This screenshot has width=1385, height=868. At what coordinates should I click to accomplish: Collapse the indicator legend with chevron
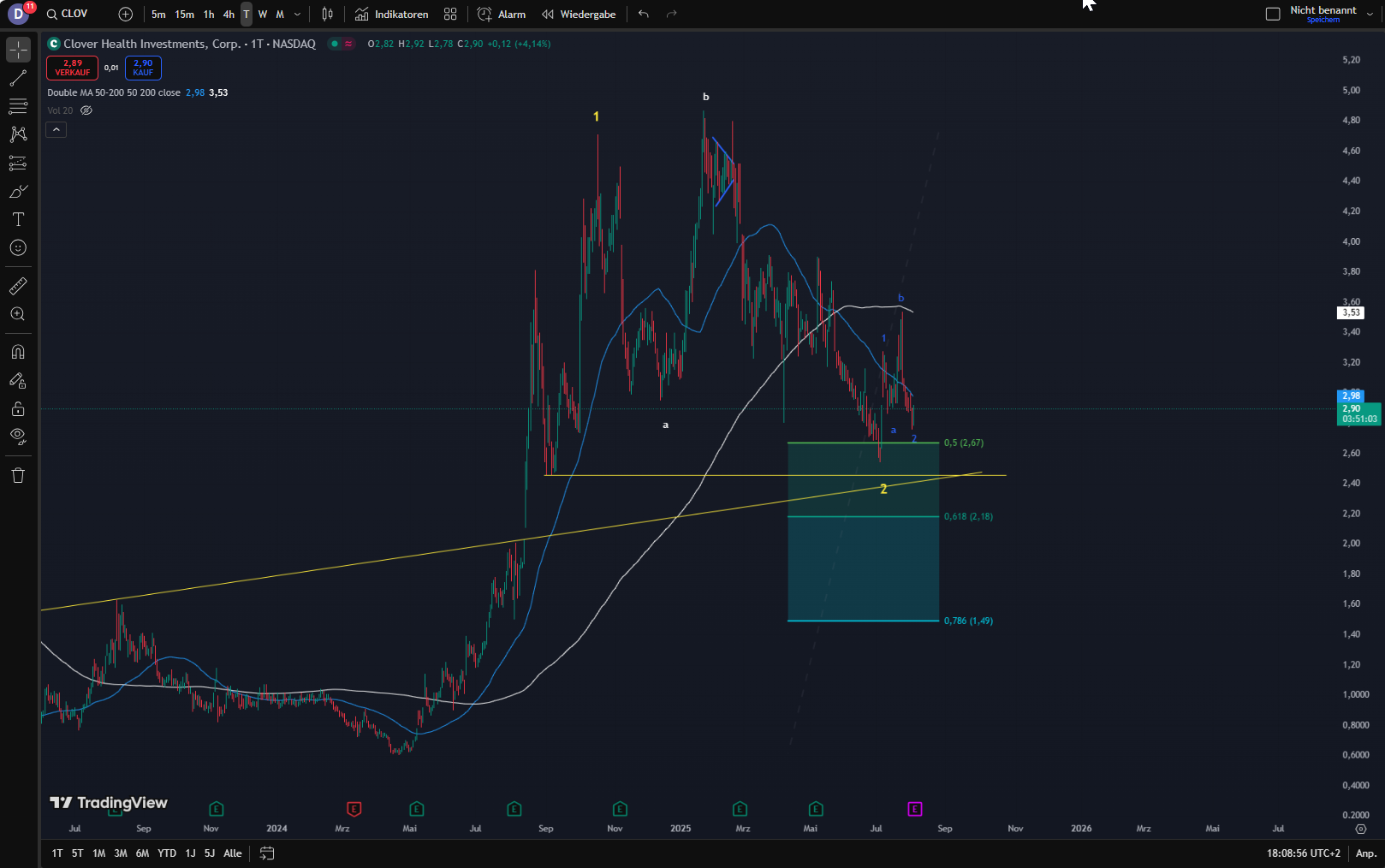[x=56, y=129]
